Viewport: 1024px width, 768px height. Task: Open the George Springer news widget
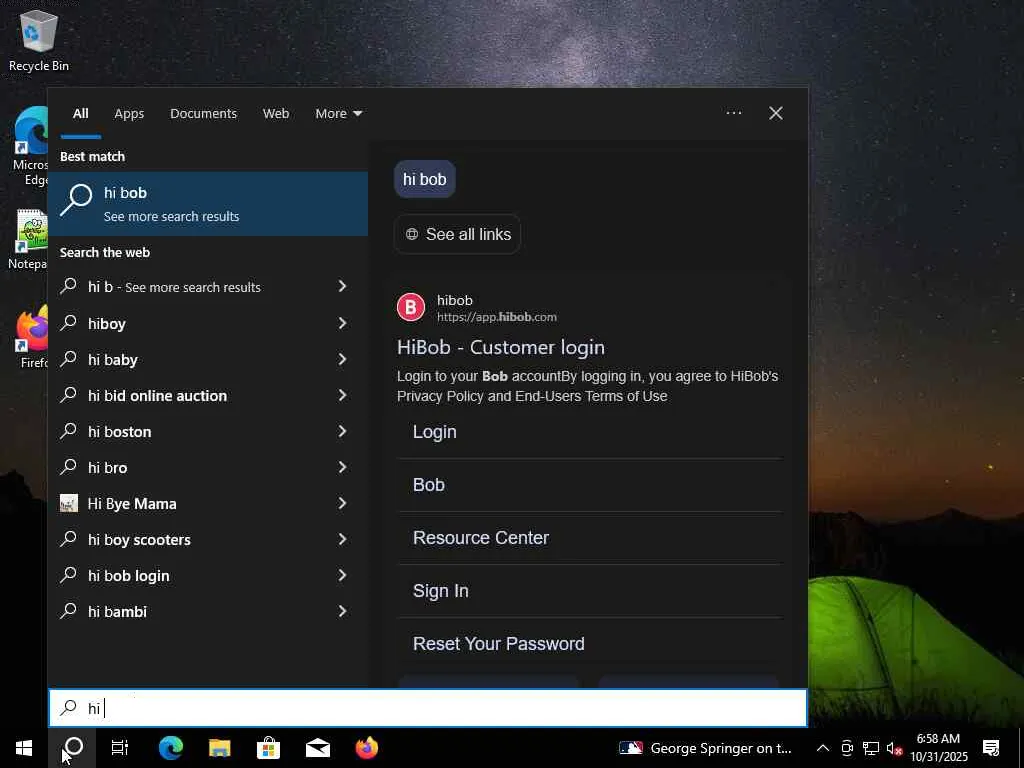(705, 748)
